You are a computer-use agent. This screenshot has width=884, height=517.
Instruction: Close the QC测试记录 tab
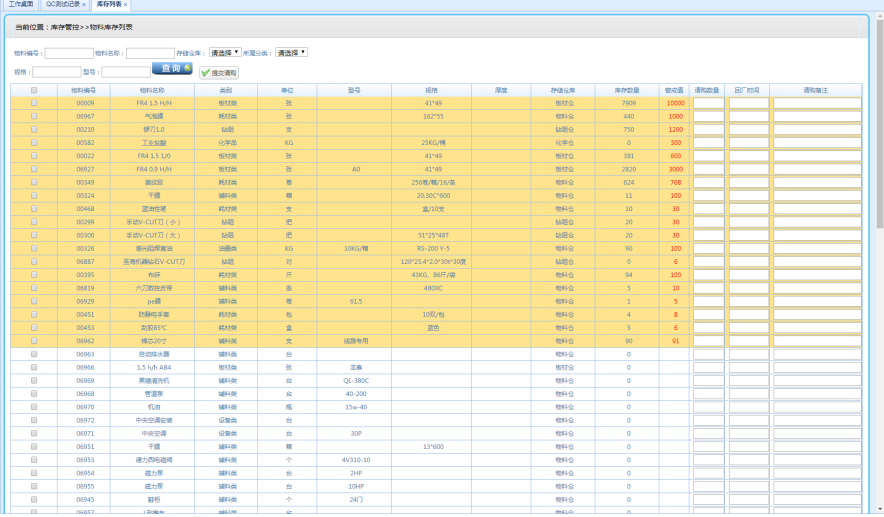(x=84, y=5)
